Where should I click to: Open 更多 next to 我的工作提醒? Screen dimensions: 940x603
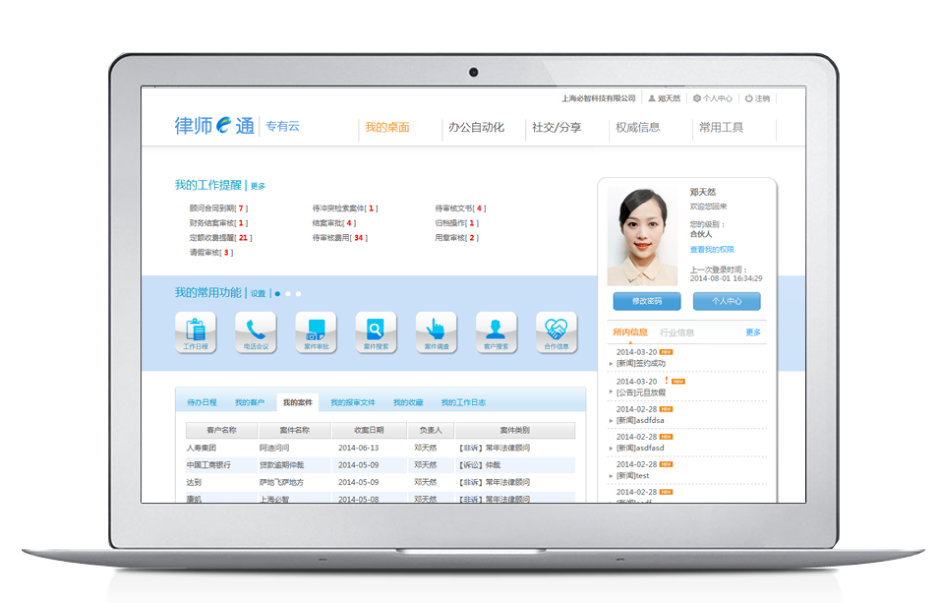[258, 186]
